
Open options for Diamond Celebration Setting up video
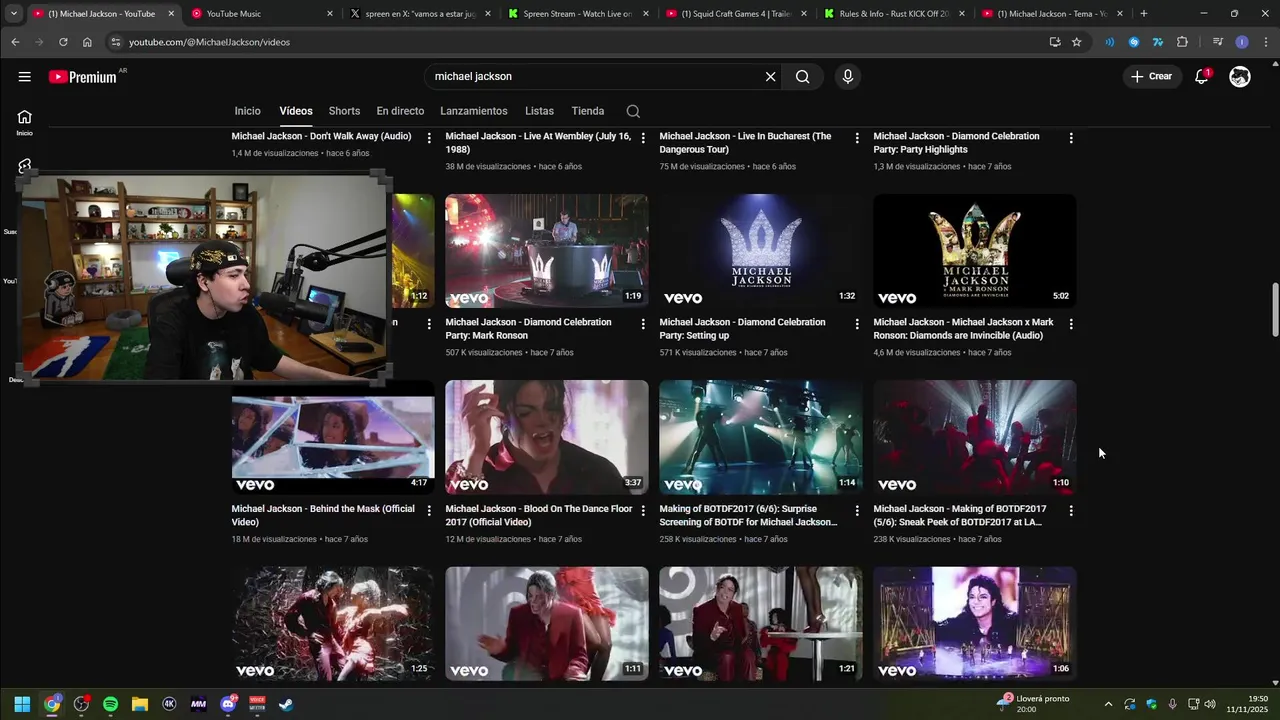857,324
